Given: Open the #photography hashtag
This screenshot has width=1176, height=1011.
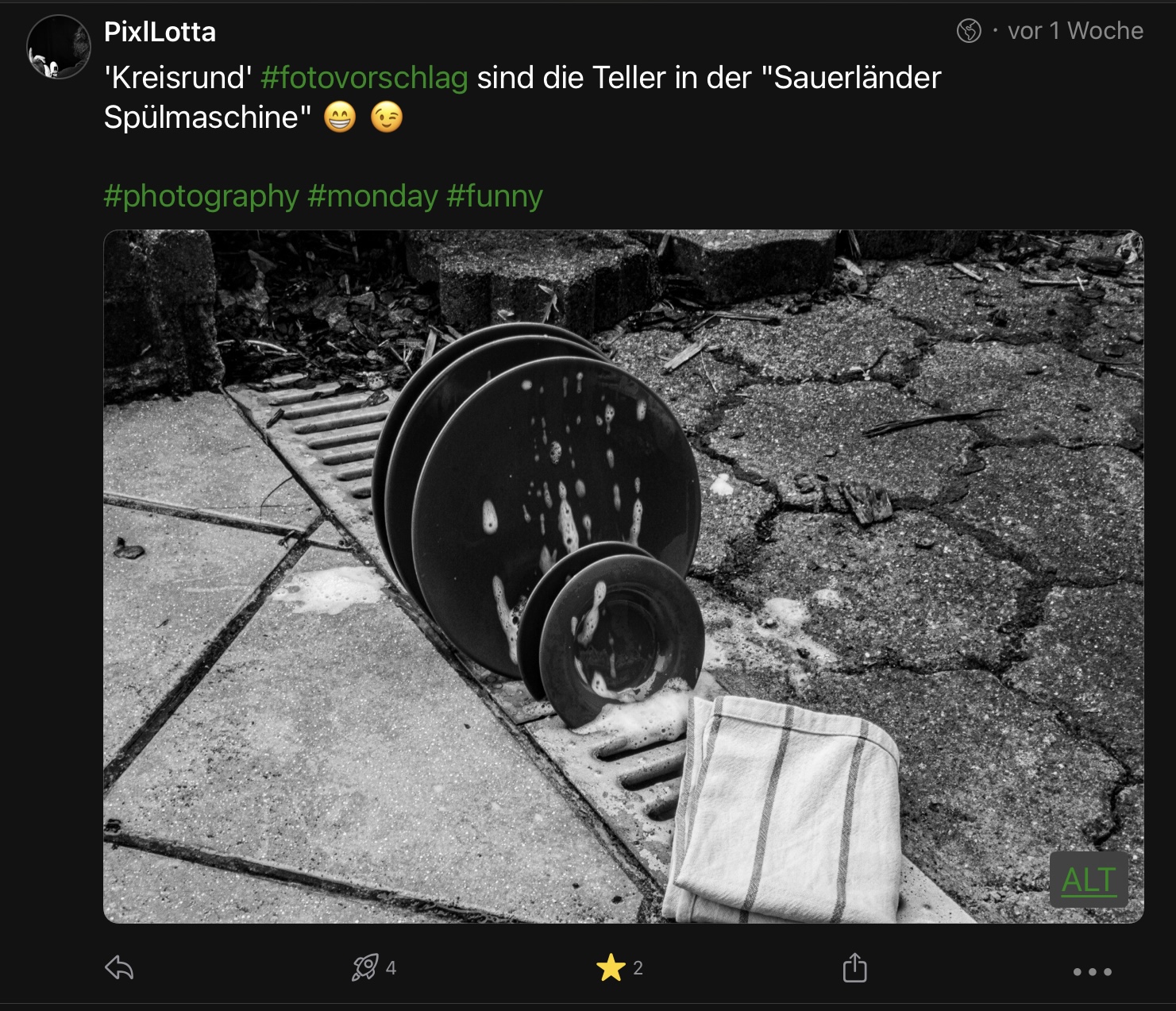Looking at the screenshot, I should point(201,195).
